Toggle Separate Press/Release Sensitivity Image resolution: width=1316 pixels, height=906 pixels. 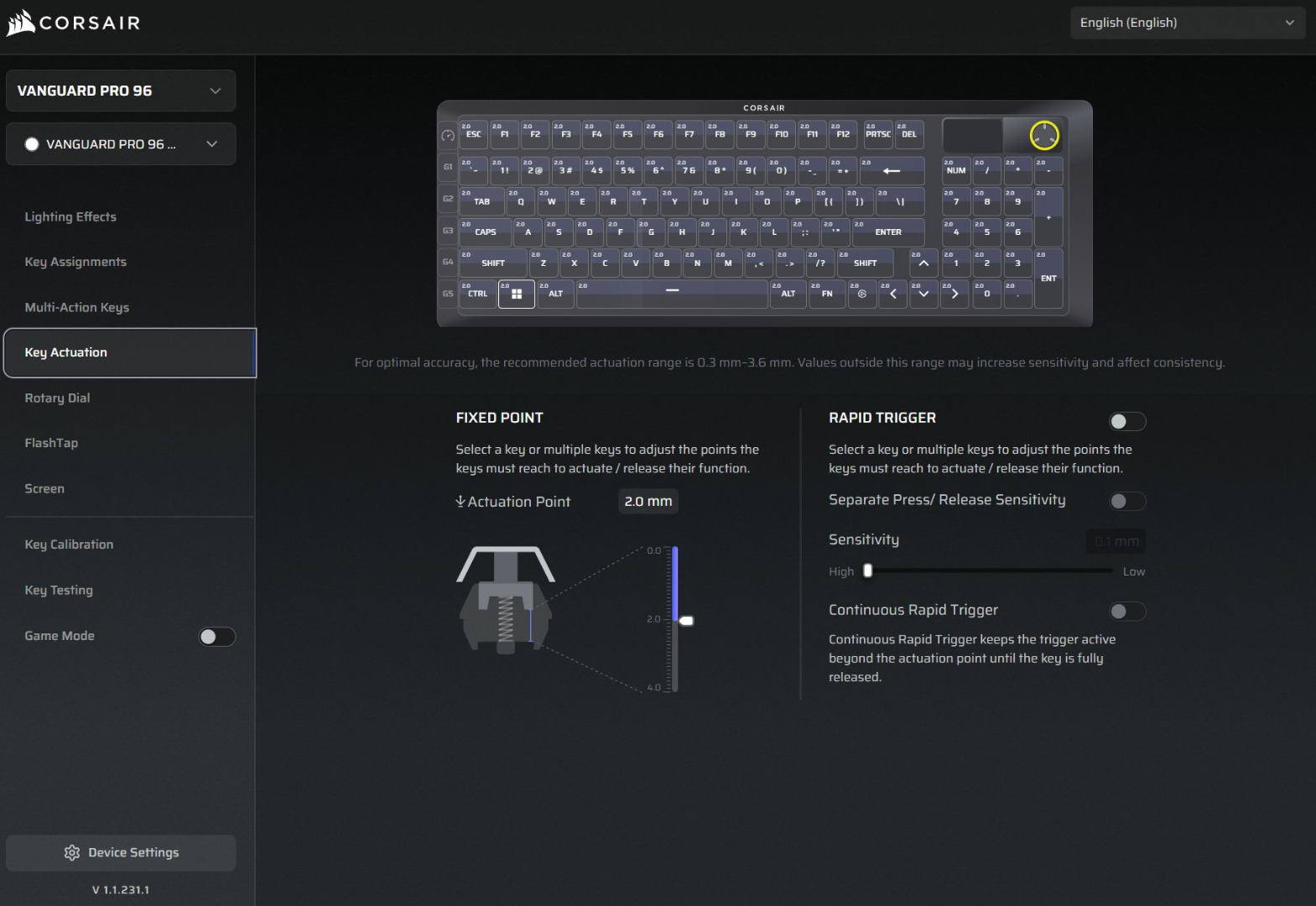[x=1126, y=501]
